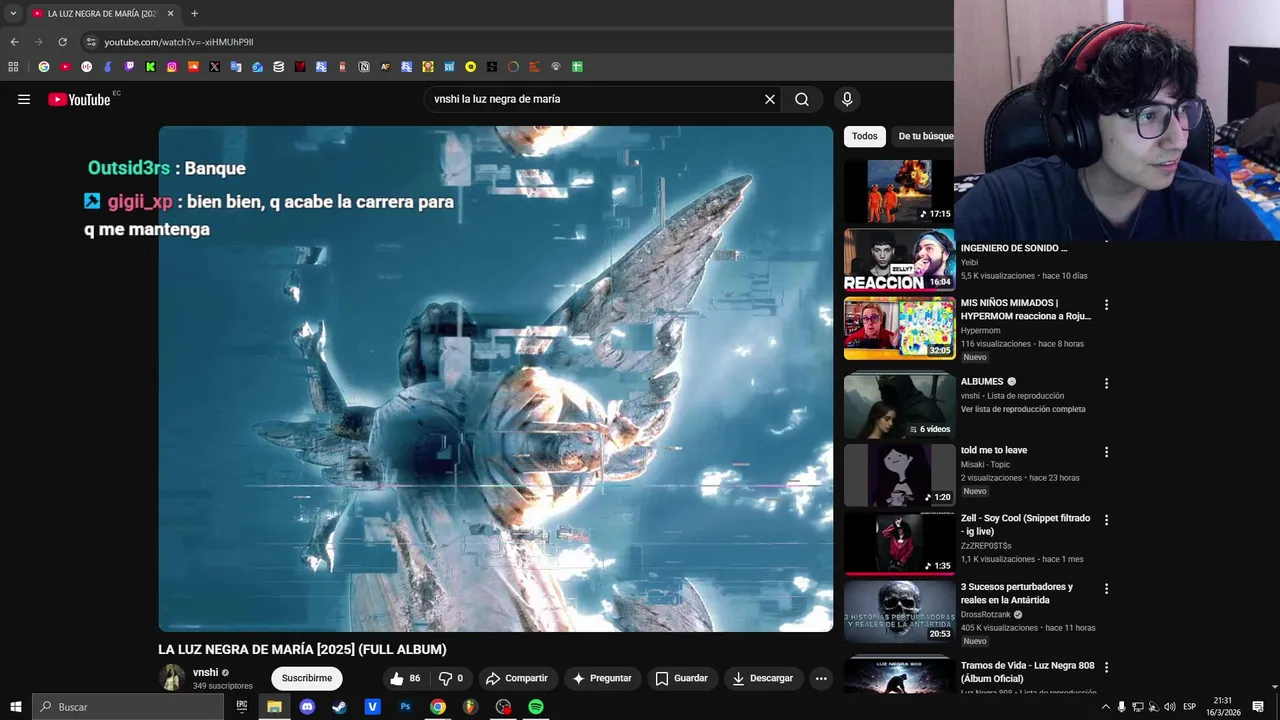Open options for told me to leave

coord(1106,452)
